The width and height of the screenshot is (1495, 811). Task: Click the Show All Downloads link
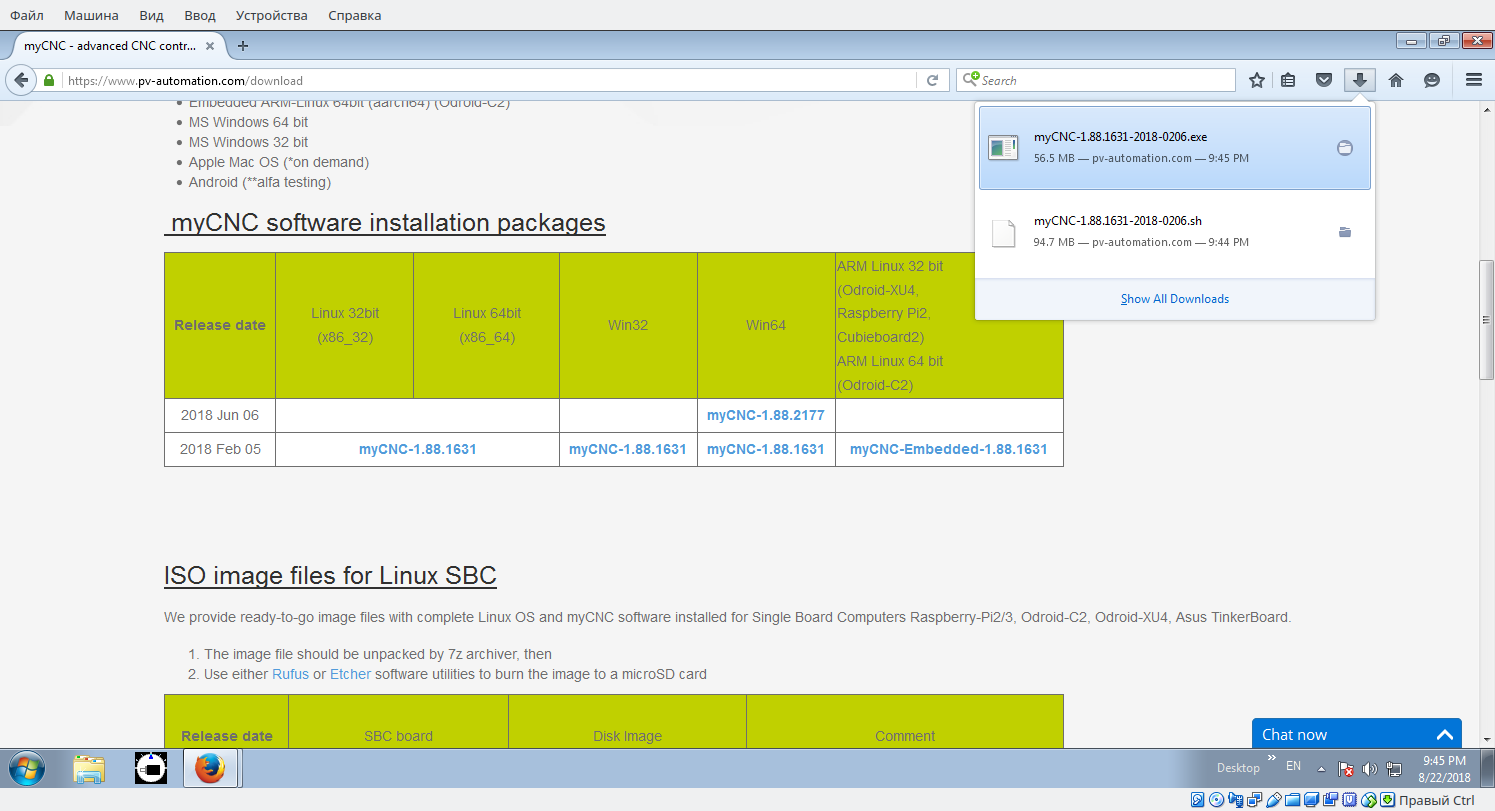click(1174, 299)
